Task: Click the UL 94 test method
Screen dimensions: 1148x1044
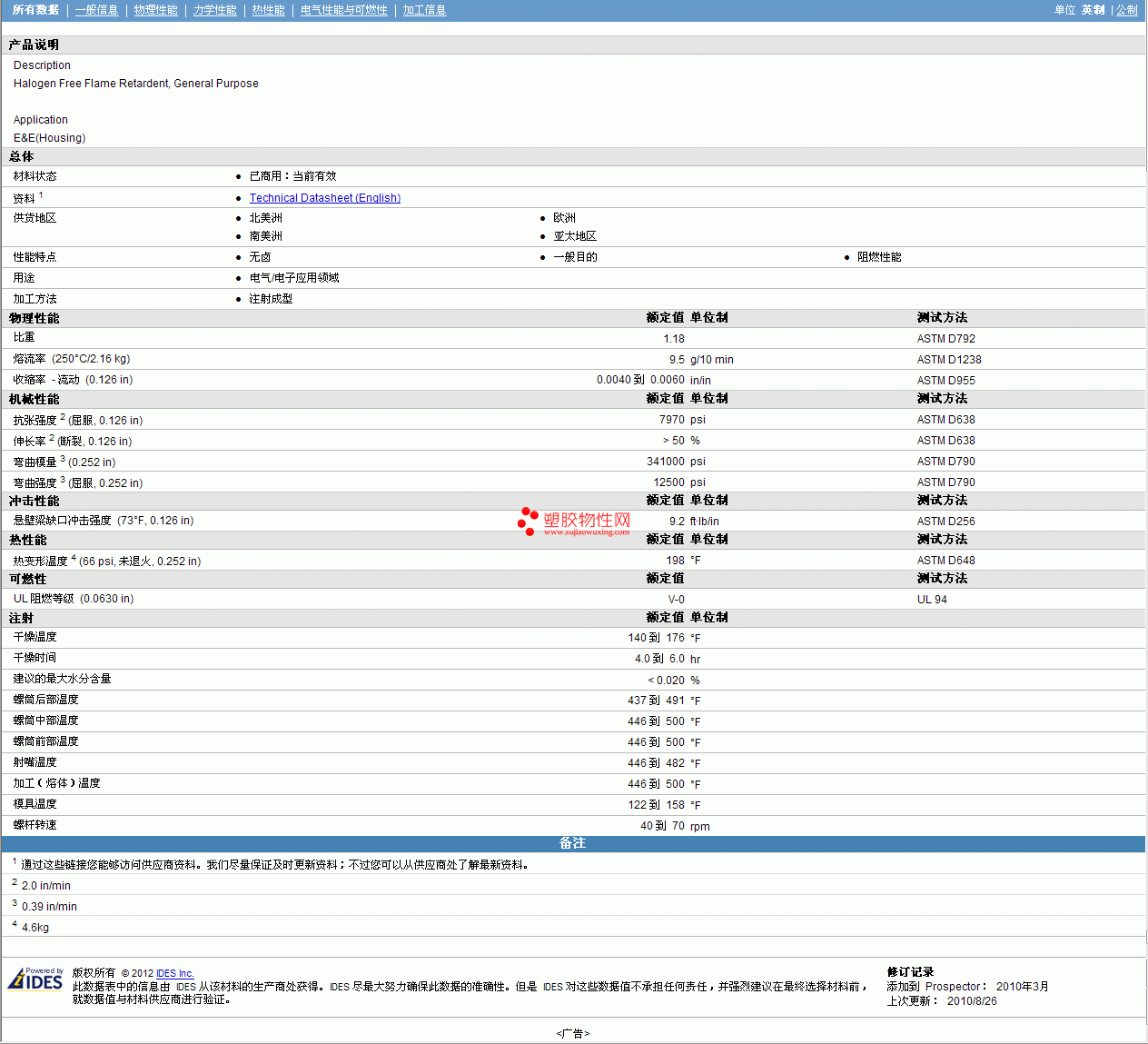Action: tap(932, 600)
